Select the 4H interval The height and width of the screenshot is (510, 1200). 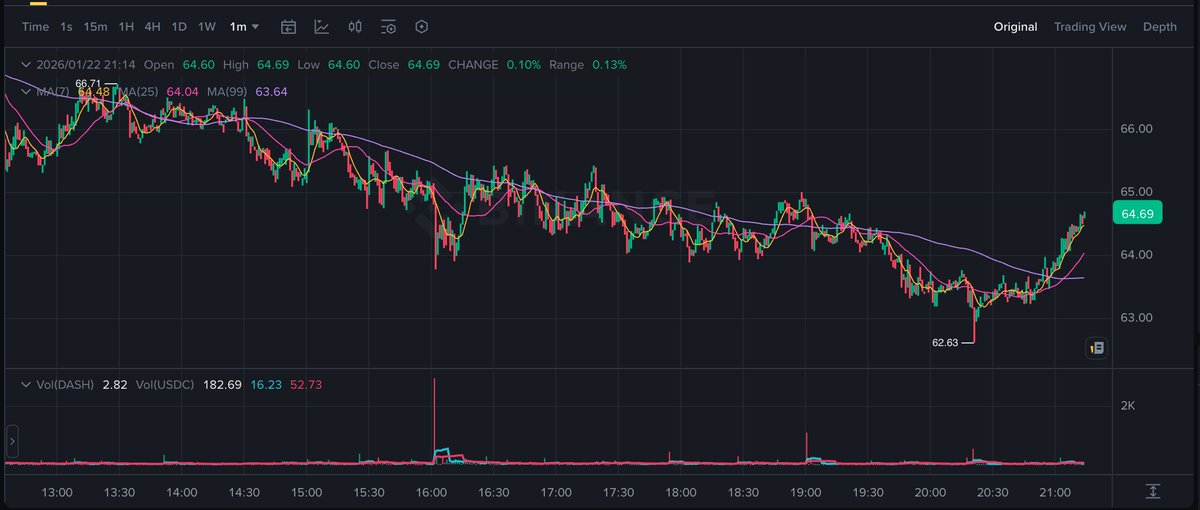click(x=152, y=27)
